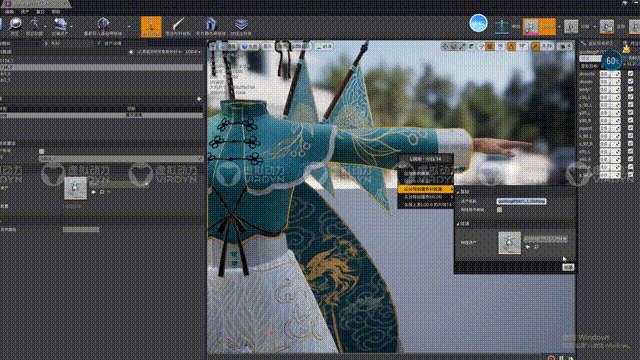This screenshot has width=640, height=360.
Task: Toggle the orange highlighted Section Selection tool
Action: 151,27
